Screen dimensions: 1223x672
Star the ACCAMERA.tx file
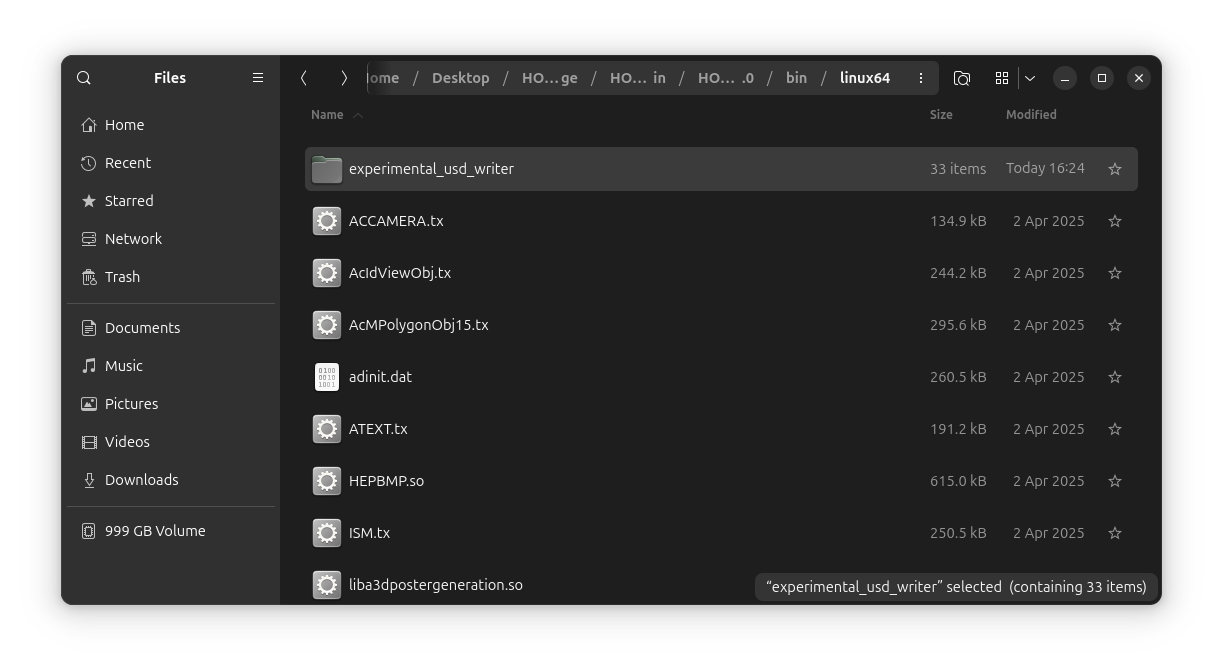[1114, 221]
